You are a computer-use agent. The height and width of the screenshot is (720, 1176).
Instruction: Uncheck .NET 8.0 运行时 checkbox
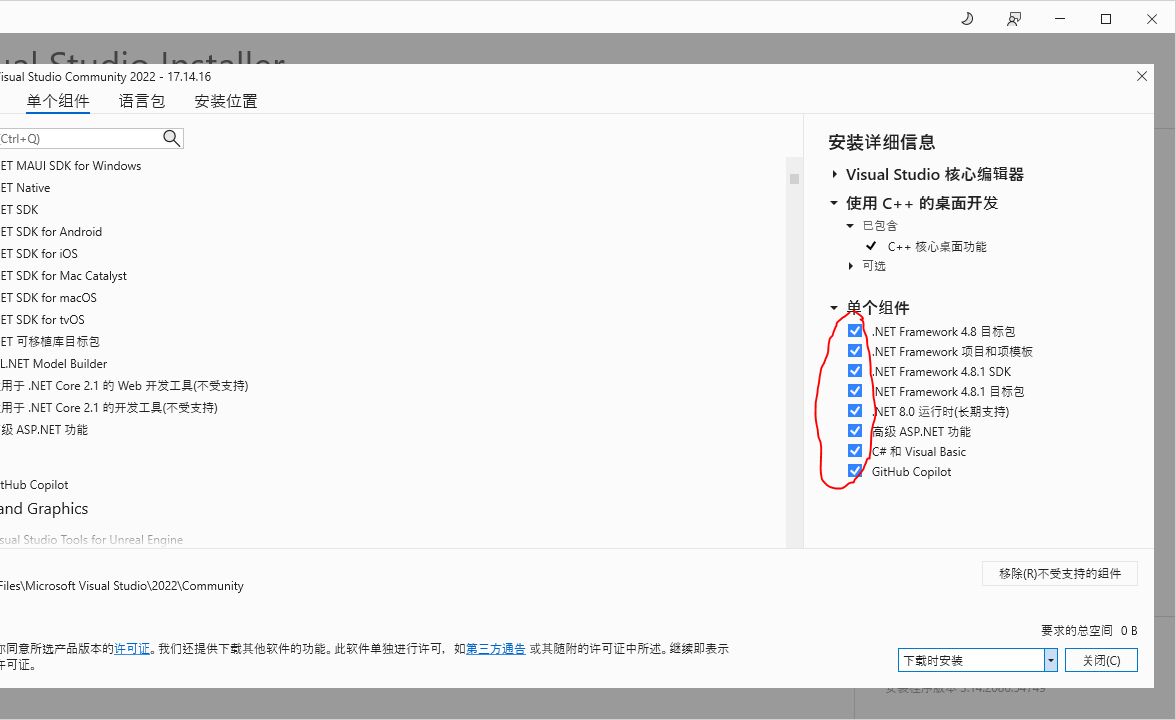855,411
